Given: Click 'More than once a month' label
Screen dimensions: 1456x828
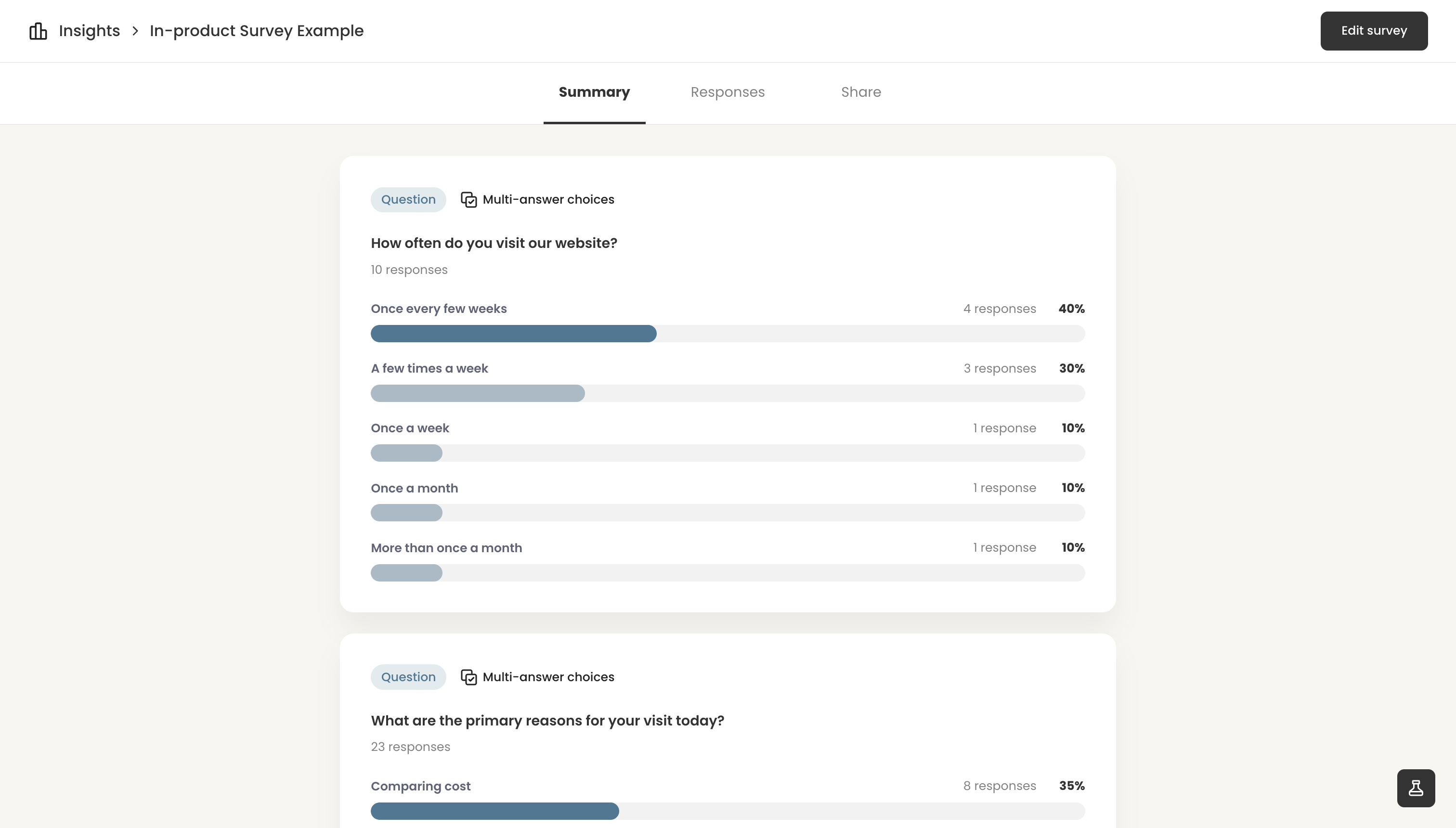Looking at the screenshot, I should (x=446, y=548).
